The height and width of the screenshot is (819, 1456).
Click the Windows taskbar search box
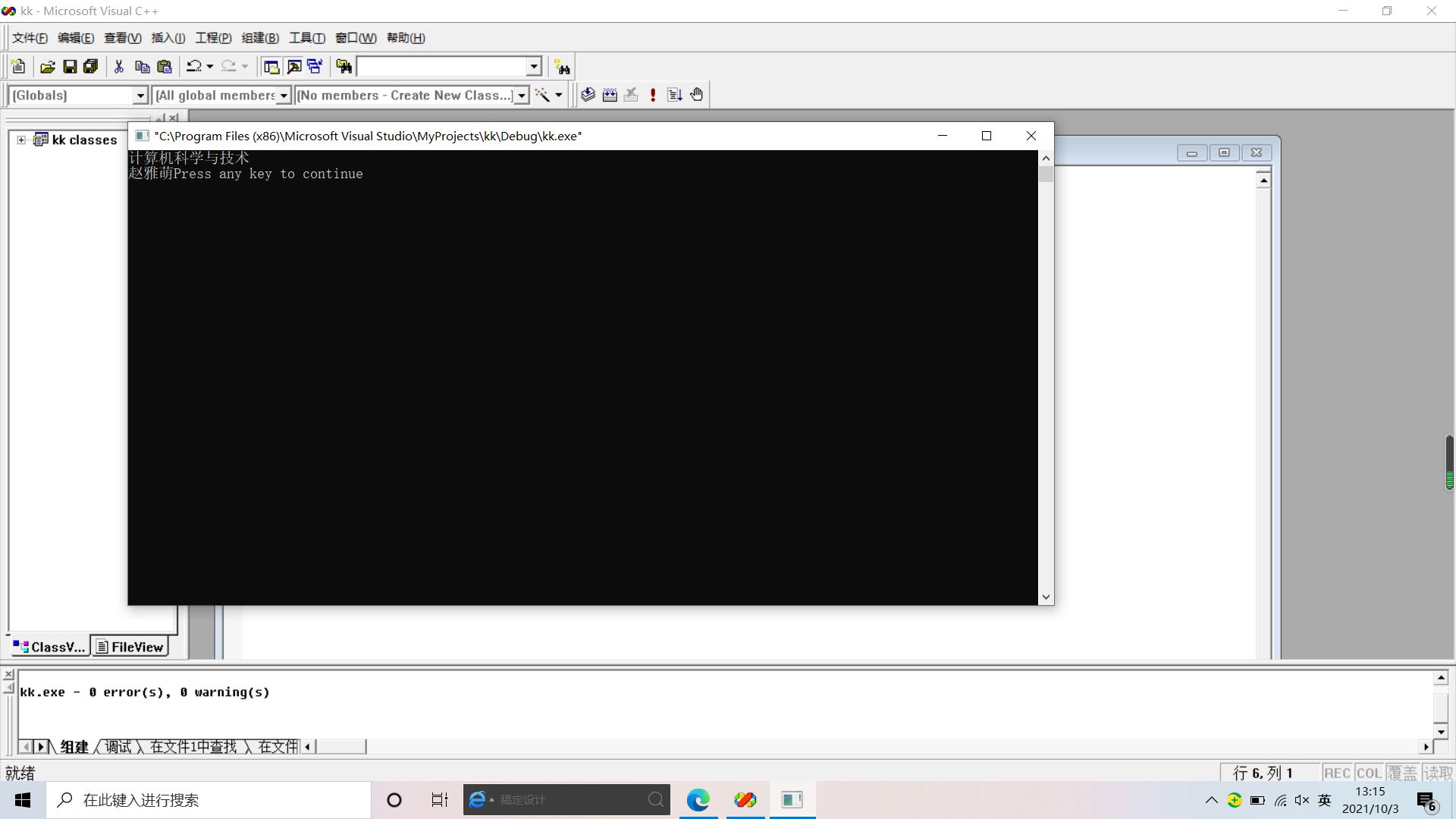pos(209,800)
